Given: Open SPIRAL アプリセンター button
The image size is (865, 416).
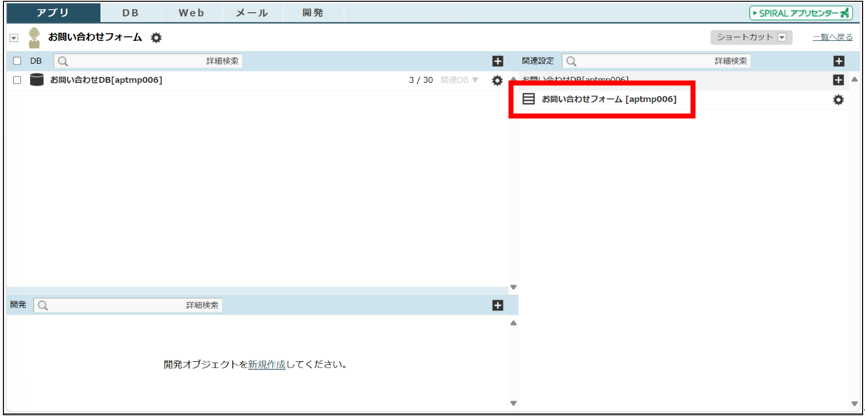Looking at the screenshot, I should 801,13.
